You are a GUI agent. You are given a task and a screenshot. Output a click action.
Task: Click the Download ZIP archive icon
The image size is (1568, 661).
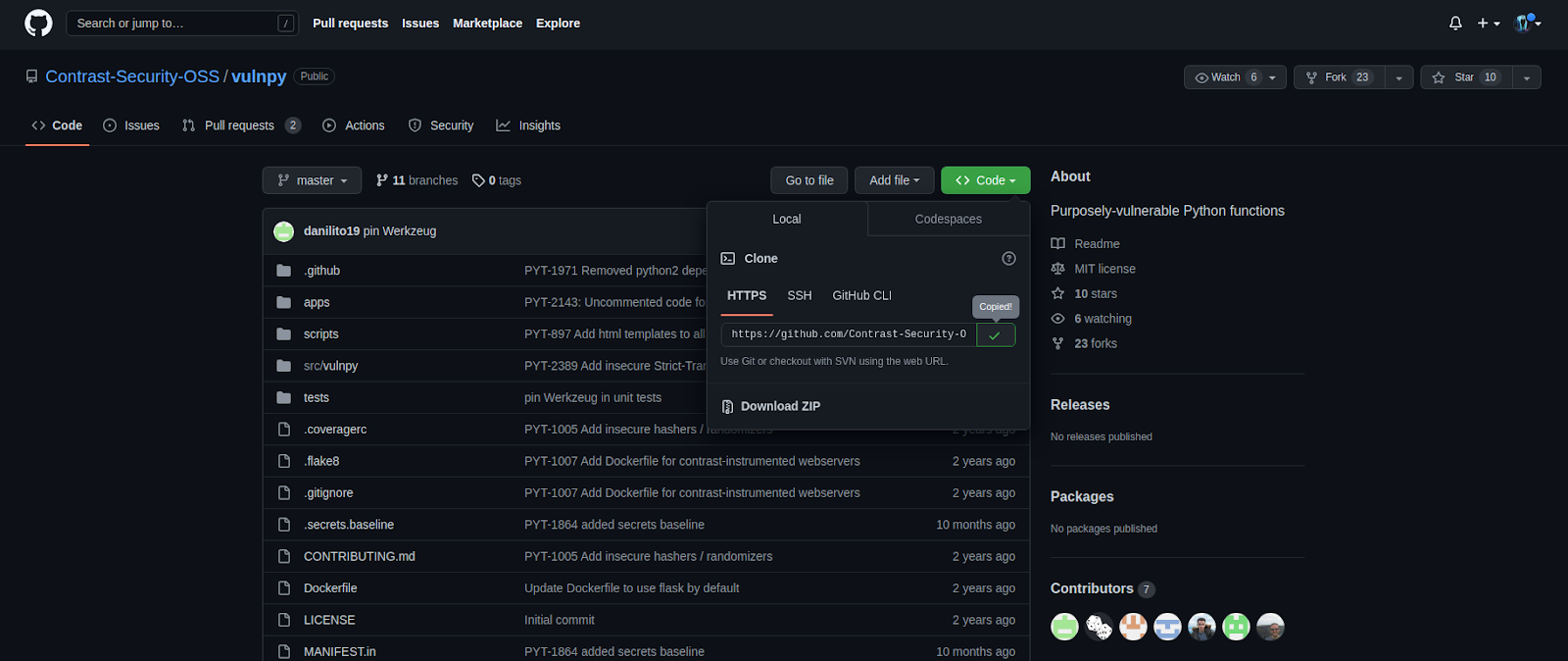point(727,406)
